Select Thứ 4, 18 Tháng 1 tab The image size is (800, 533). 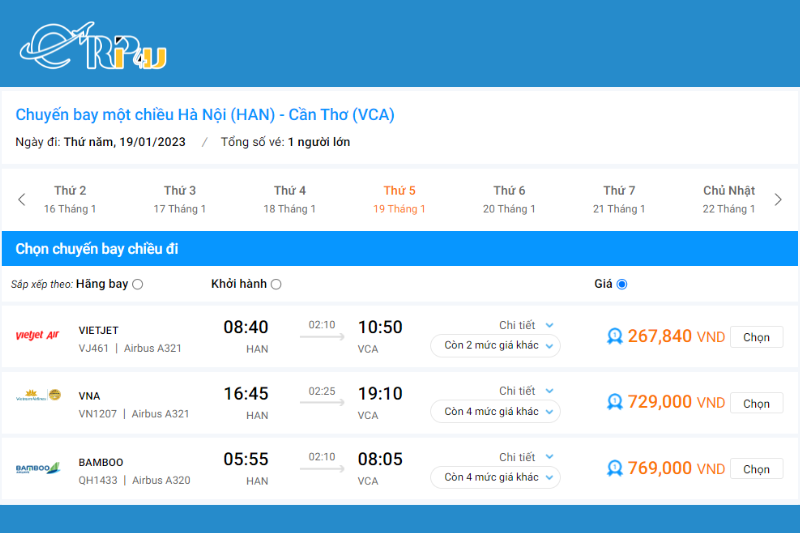tap(289, 199)
